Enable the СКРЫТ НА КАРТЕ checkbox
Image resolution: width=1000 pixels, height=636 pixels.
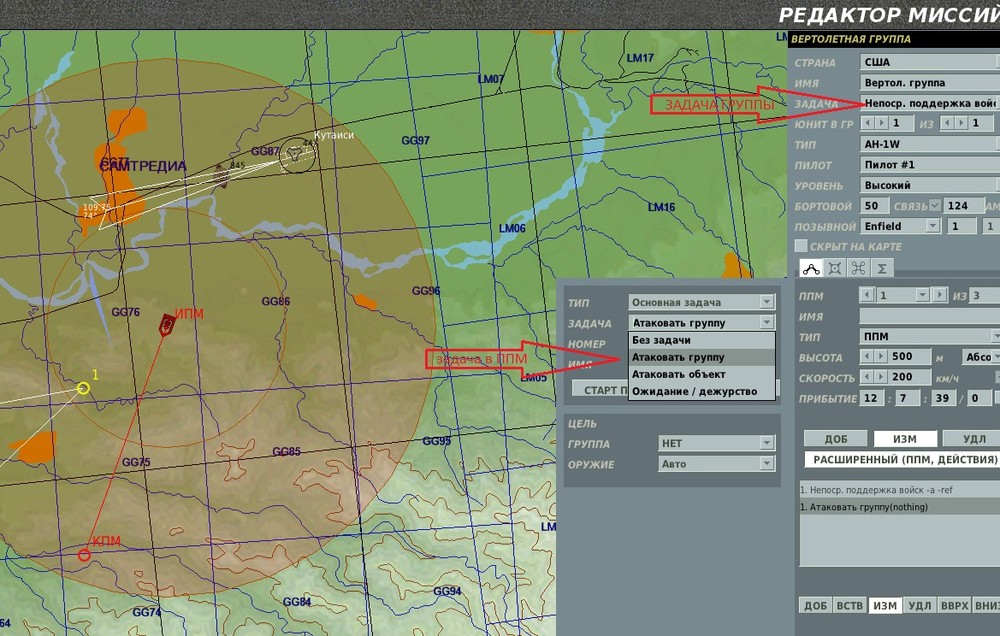coord(801,246)
